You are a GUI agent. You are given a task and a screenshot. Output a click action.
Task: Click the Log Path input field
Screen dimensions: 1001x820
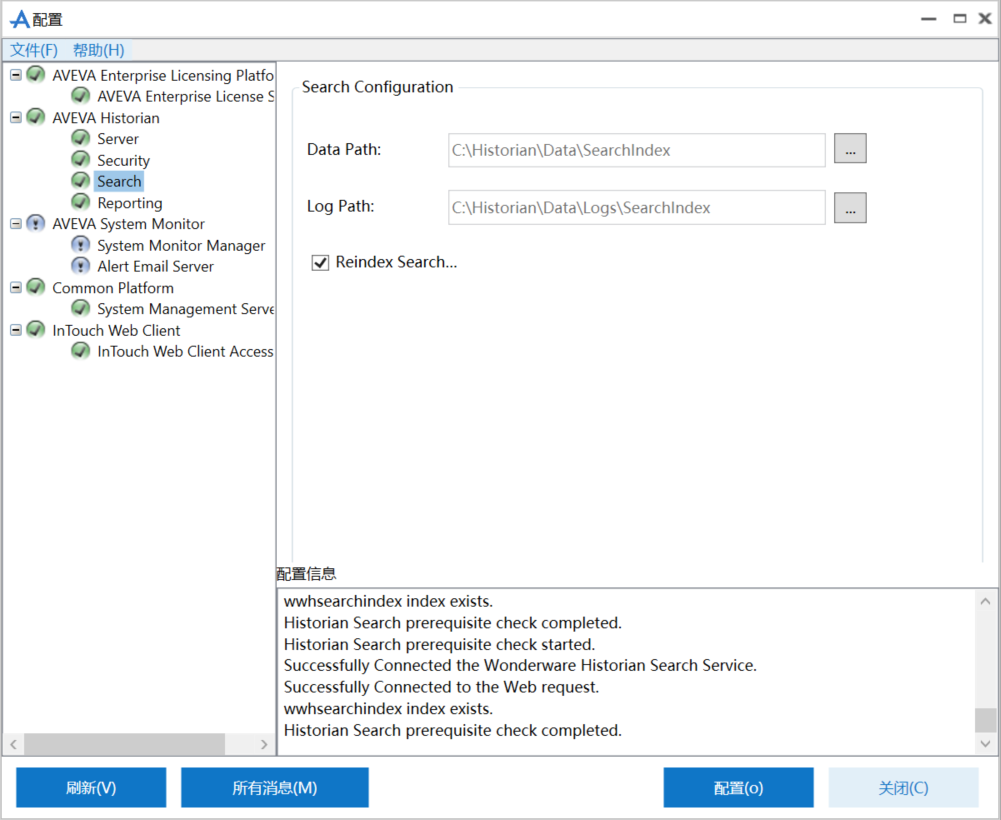point(636,208)
